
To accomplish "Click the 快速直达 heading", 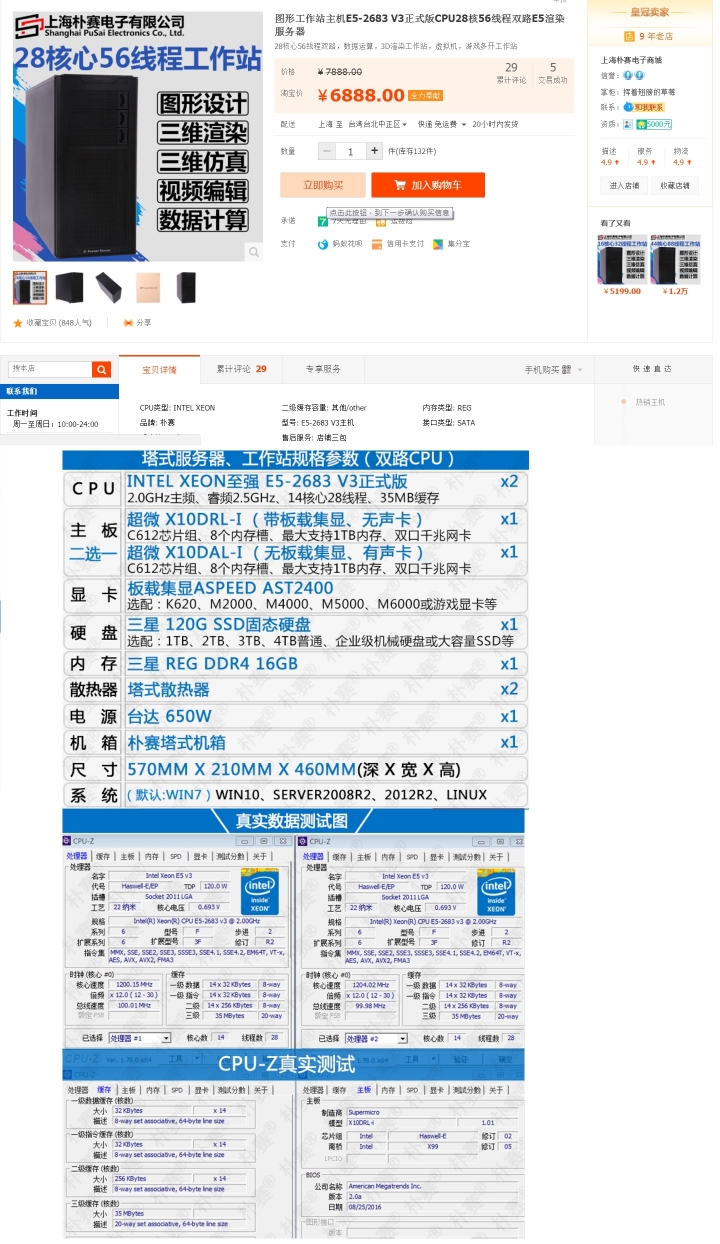I will click(653, 369).
